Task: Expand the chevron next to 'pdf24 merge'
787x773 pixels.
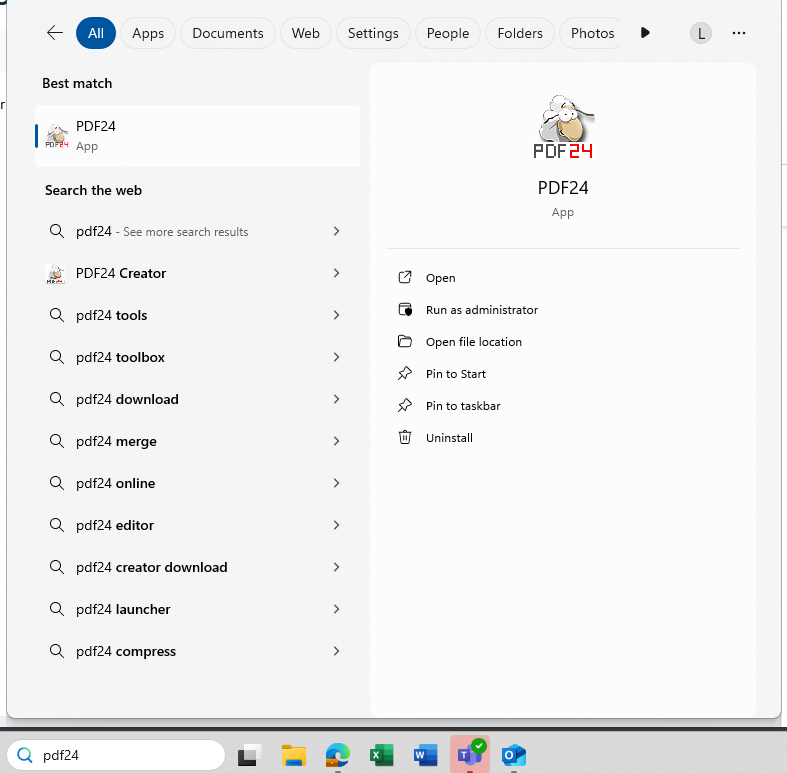Action: [336, 441]
